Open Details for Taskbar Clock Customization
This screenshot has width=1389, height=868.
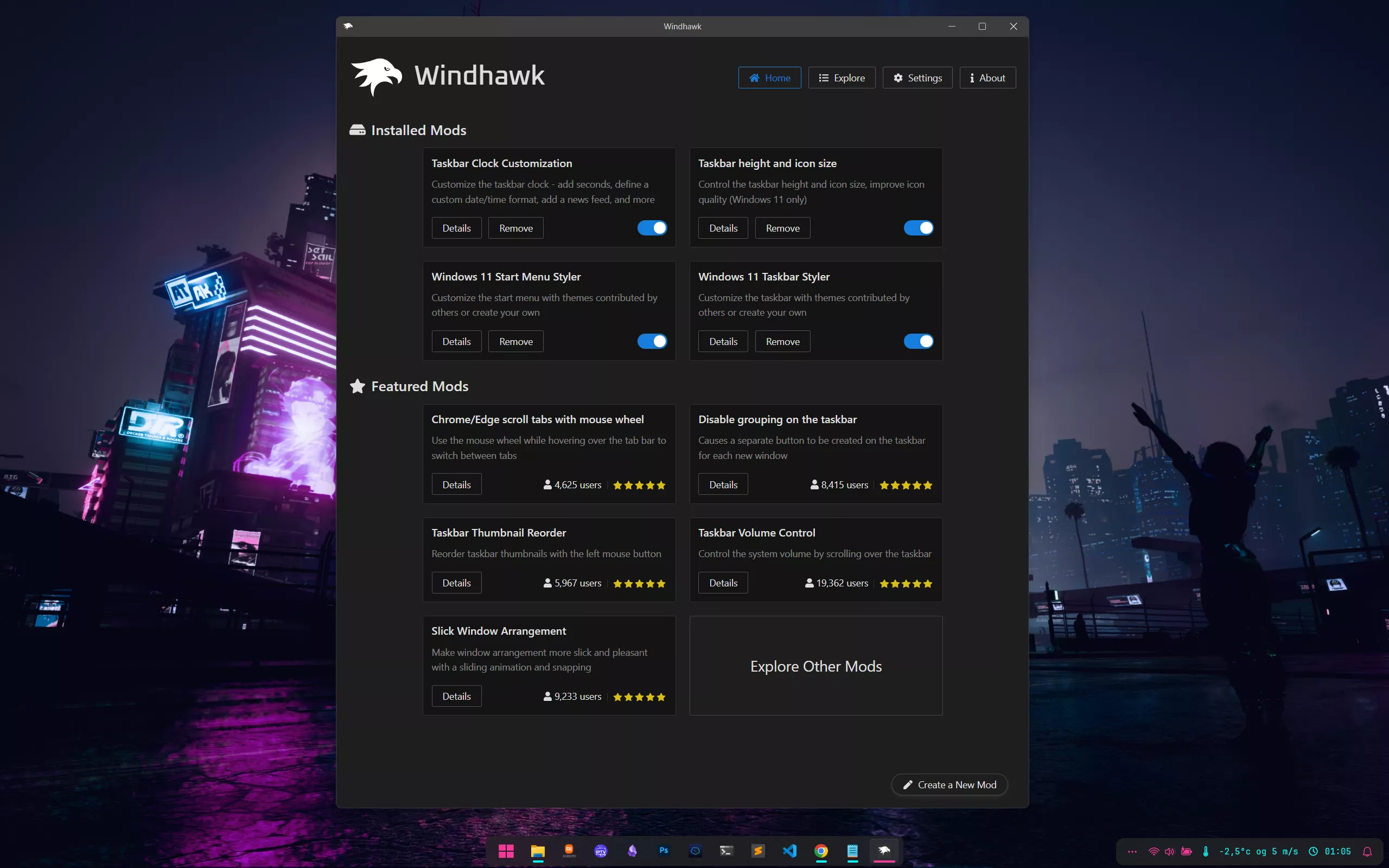[x=456, y=228]
